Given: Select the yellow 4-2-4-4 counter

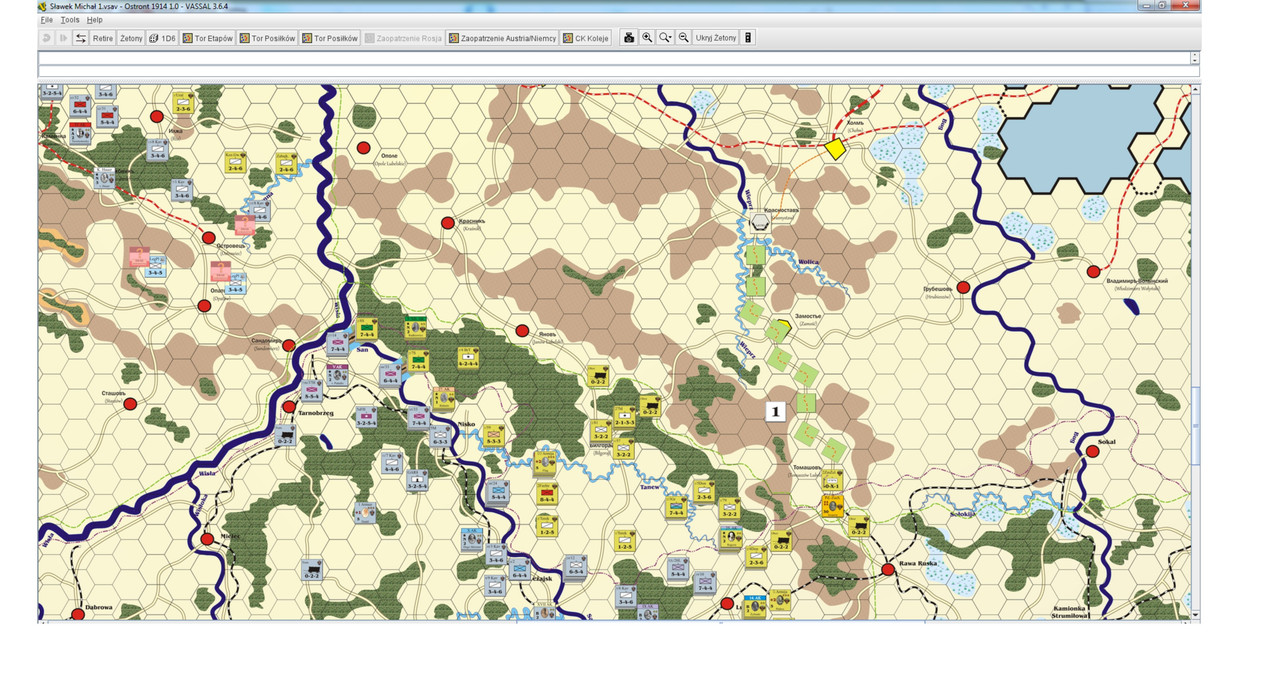Looking at the screenshot, I should point(467,358).
